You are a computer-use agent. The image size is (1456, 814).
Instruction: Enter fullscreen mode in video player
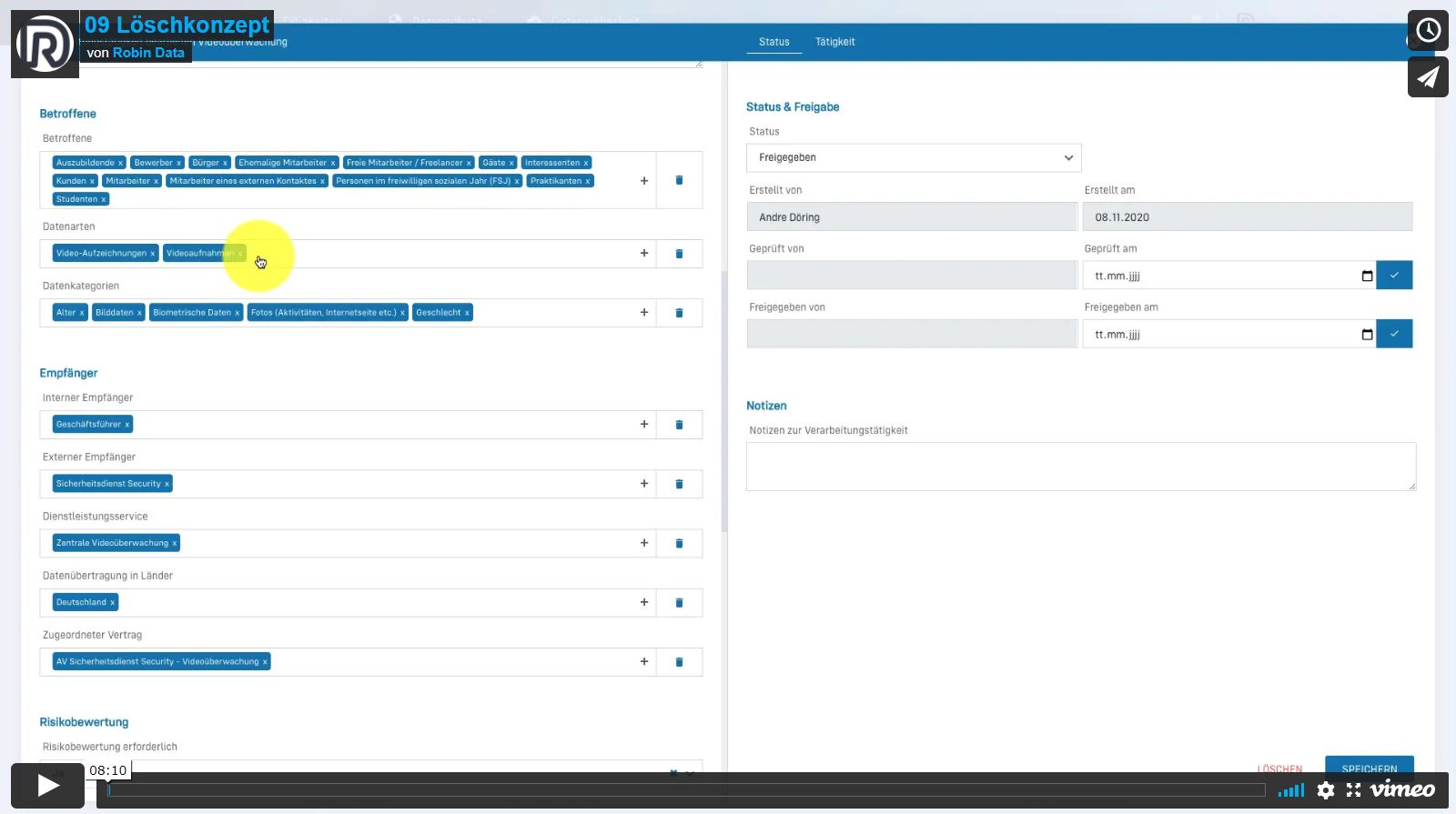pyautogui.click(x=1354, y=790)
